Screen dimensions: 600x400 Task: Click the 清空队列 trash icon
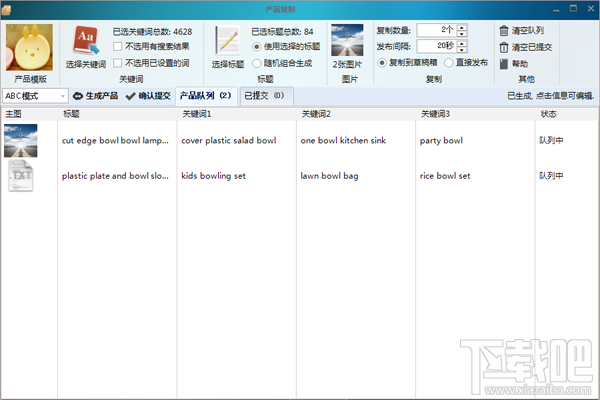[x=504, y=31]
